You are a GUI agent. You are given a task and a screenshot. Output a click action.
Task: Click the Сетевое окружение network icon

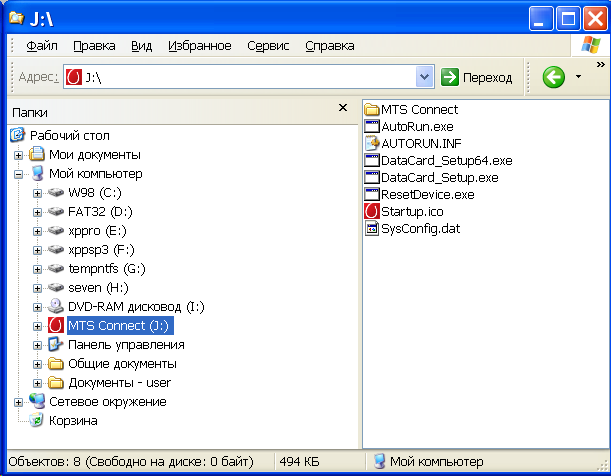click(37, 401)
